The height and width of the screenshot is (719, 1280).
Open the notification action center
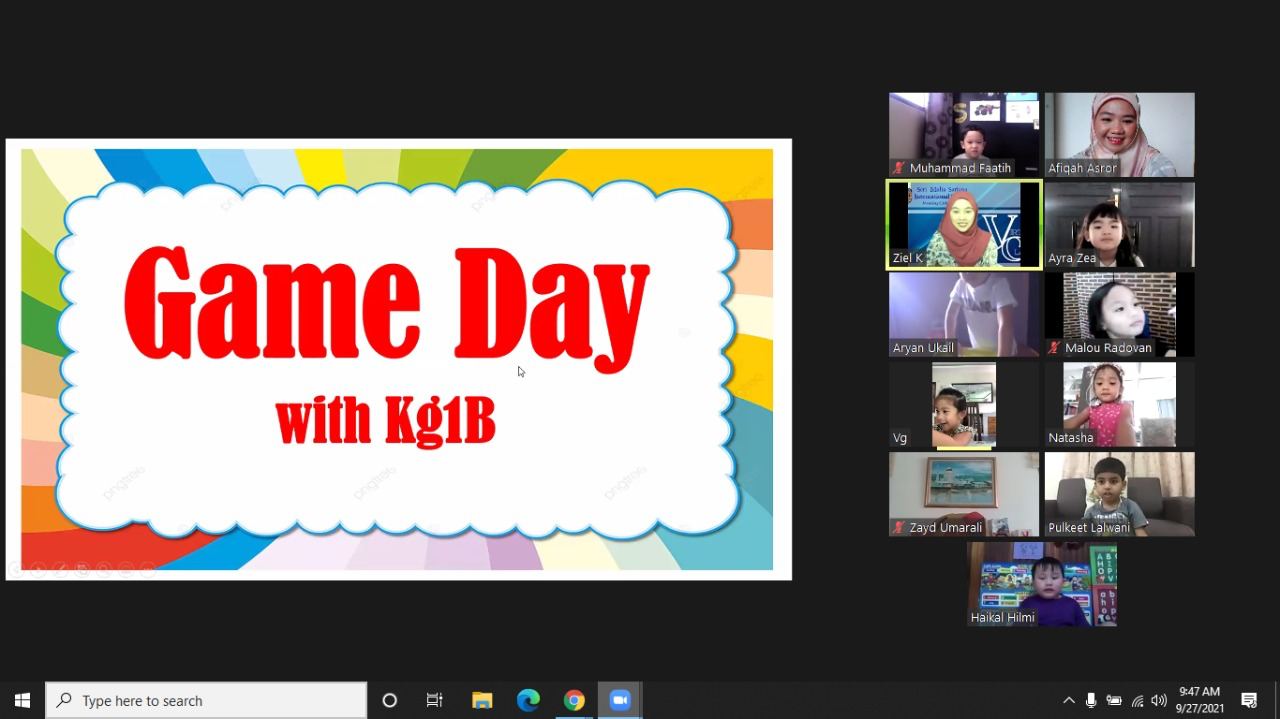(1249, 700)
